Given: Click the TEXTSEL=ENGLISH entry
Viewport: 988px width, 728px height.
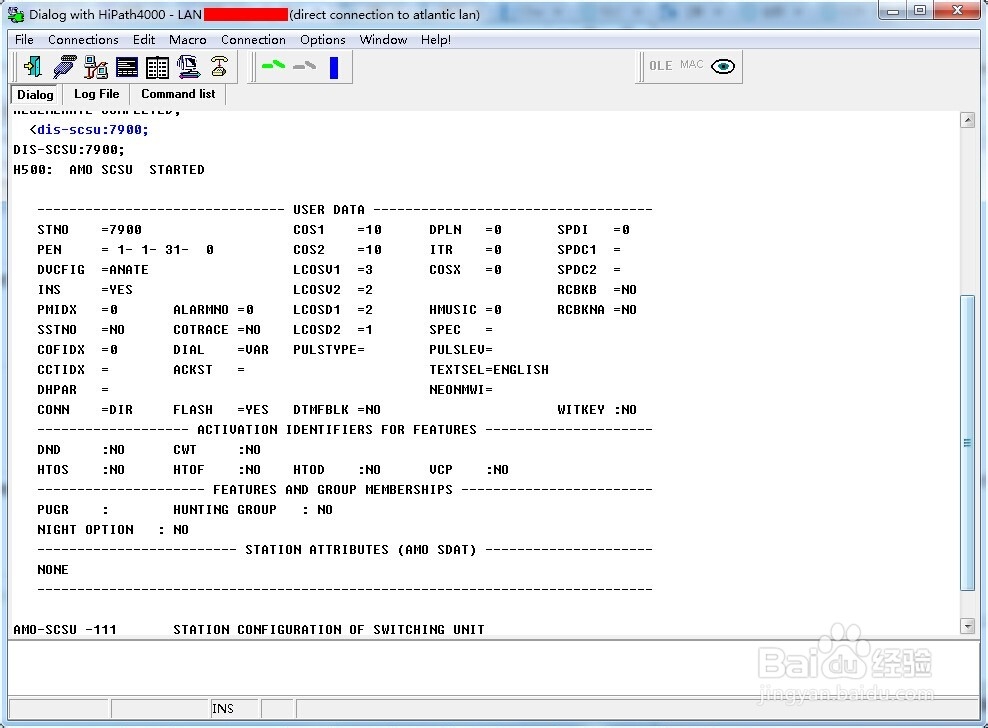Looking at the screenshot, I should point(489,370).
